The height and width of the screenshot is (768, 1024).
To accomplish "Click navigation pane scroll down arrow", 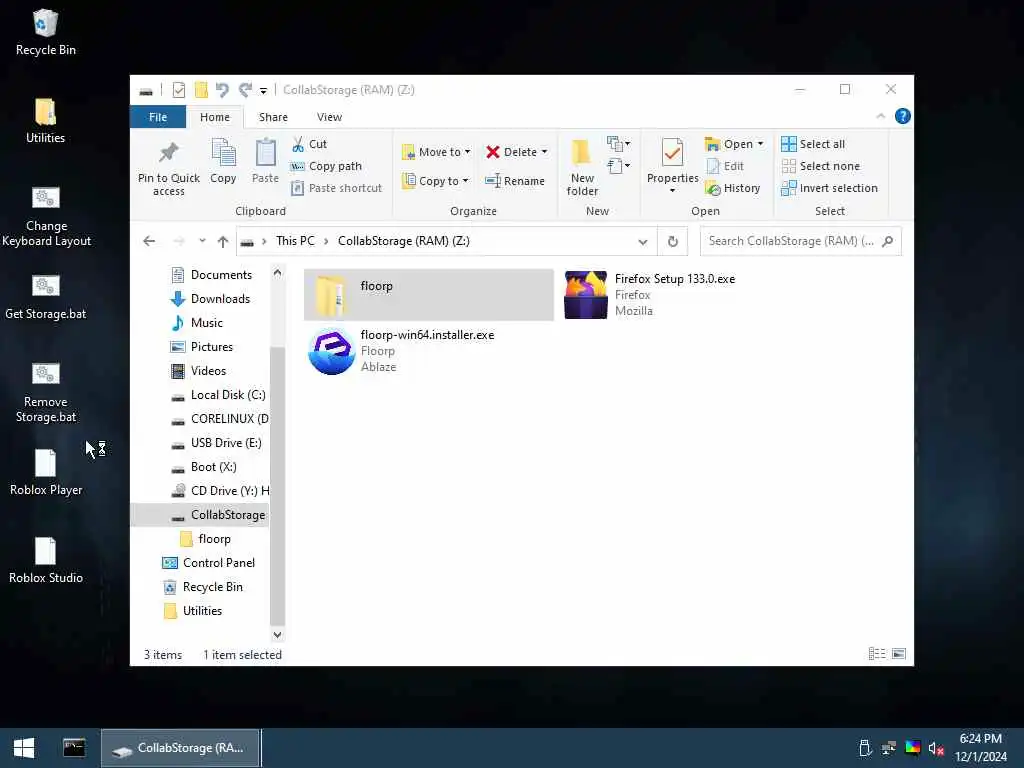I will (x=278, y=635).
